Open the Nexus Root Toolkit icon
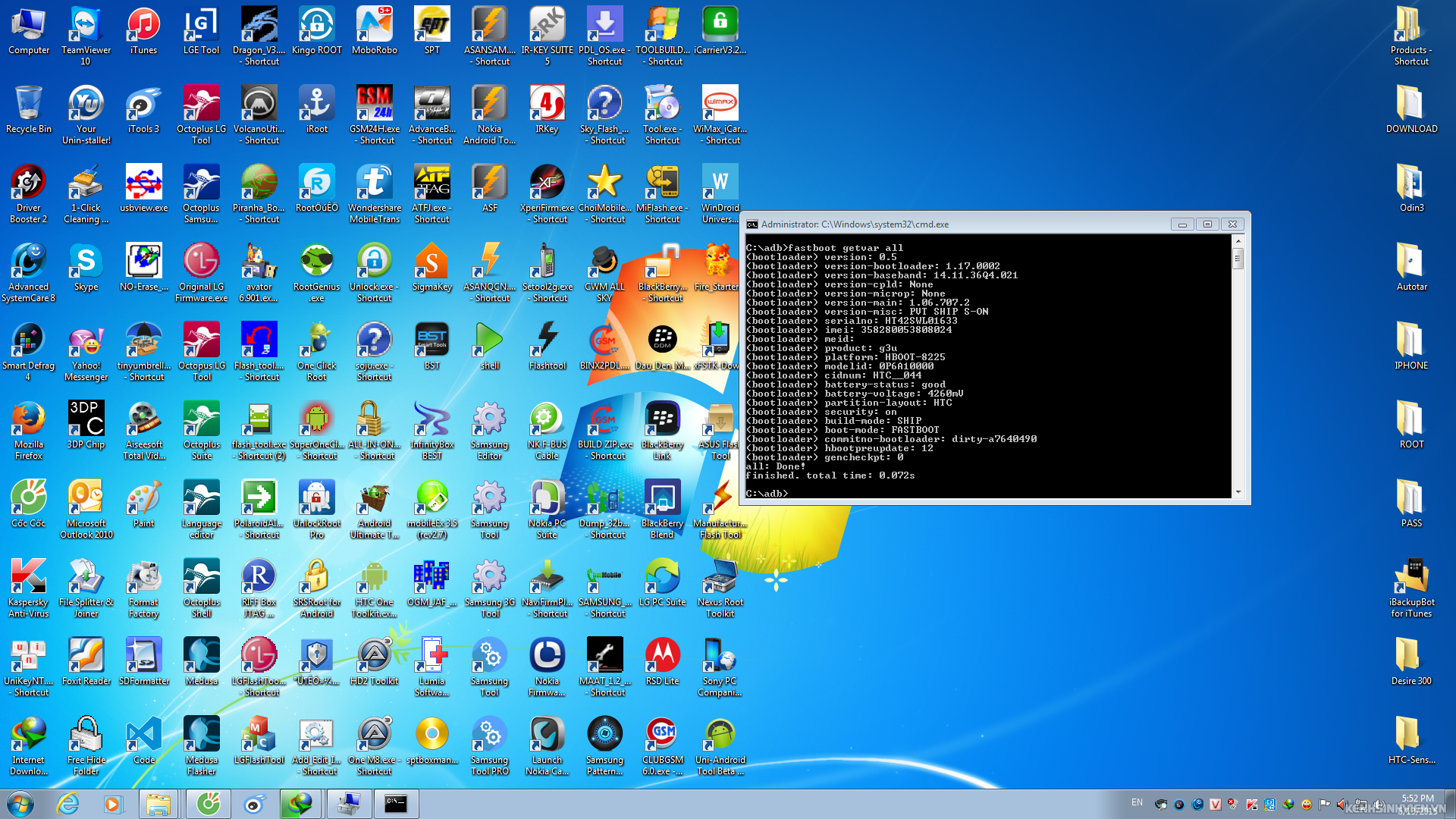Image resolution: width=1456 pixels, height=819 pixels. click(x=720, y=588)
